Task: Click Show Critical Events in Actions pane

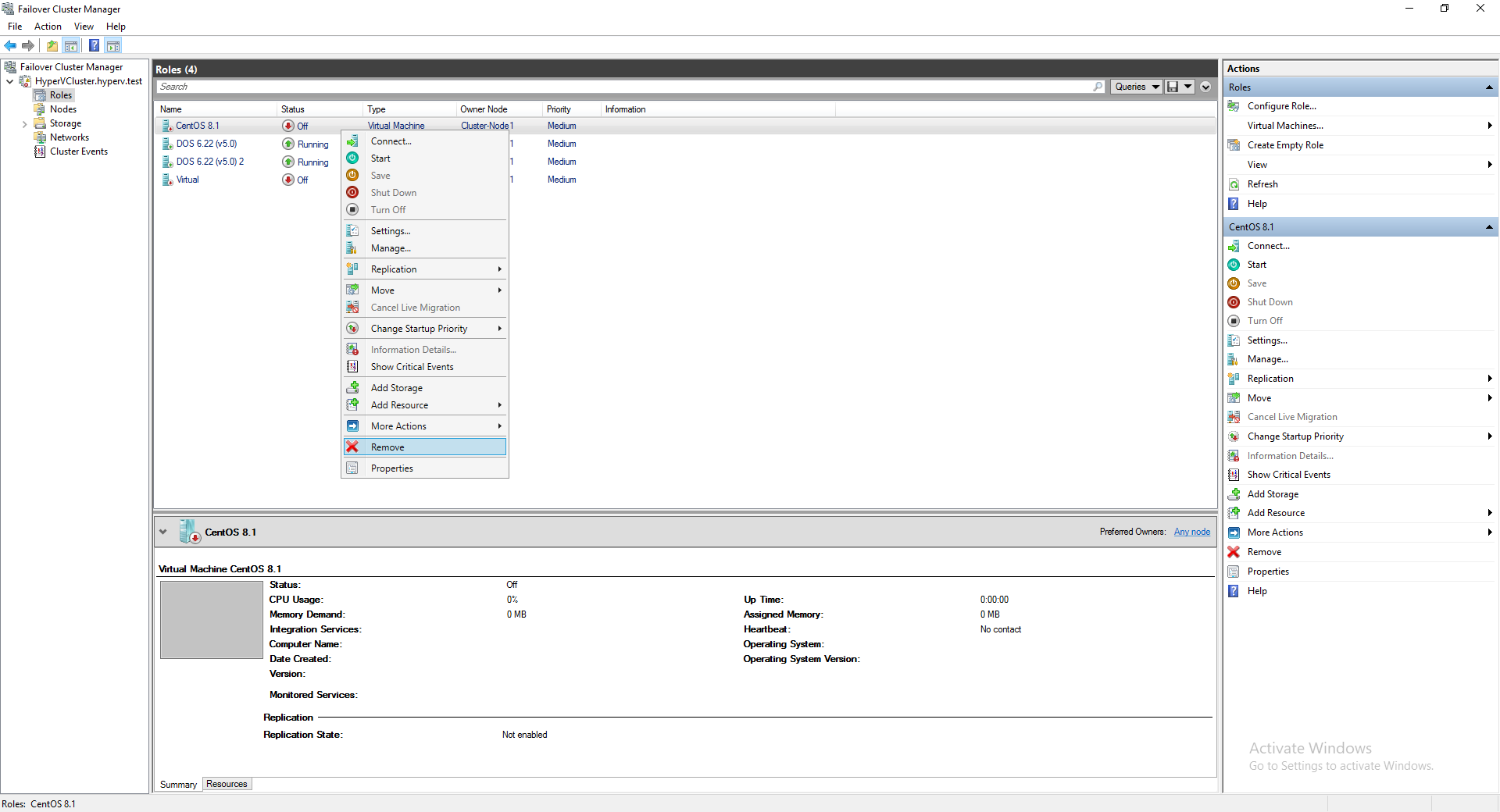Action: click(1288, 475)
